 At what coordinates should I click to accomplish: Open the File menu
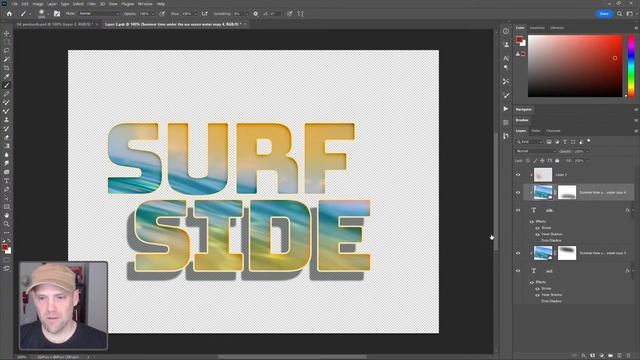click(x=14, y=4)
